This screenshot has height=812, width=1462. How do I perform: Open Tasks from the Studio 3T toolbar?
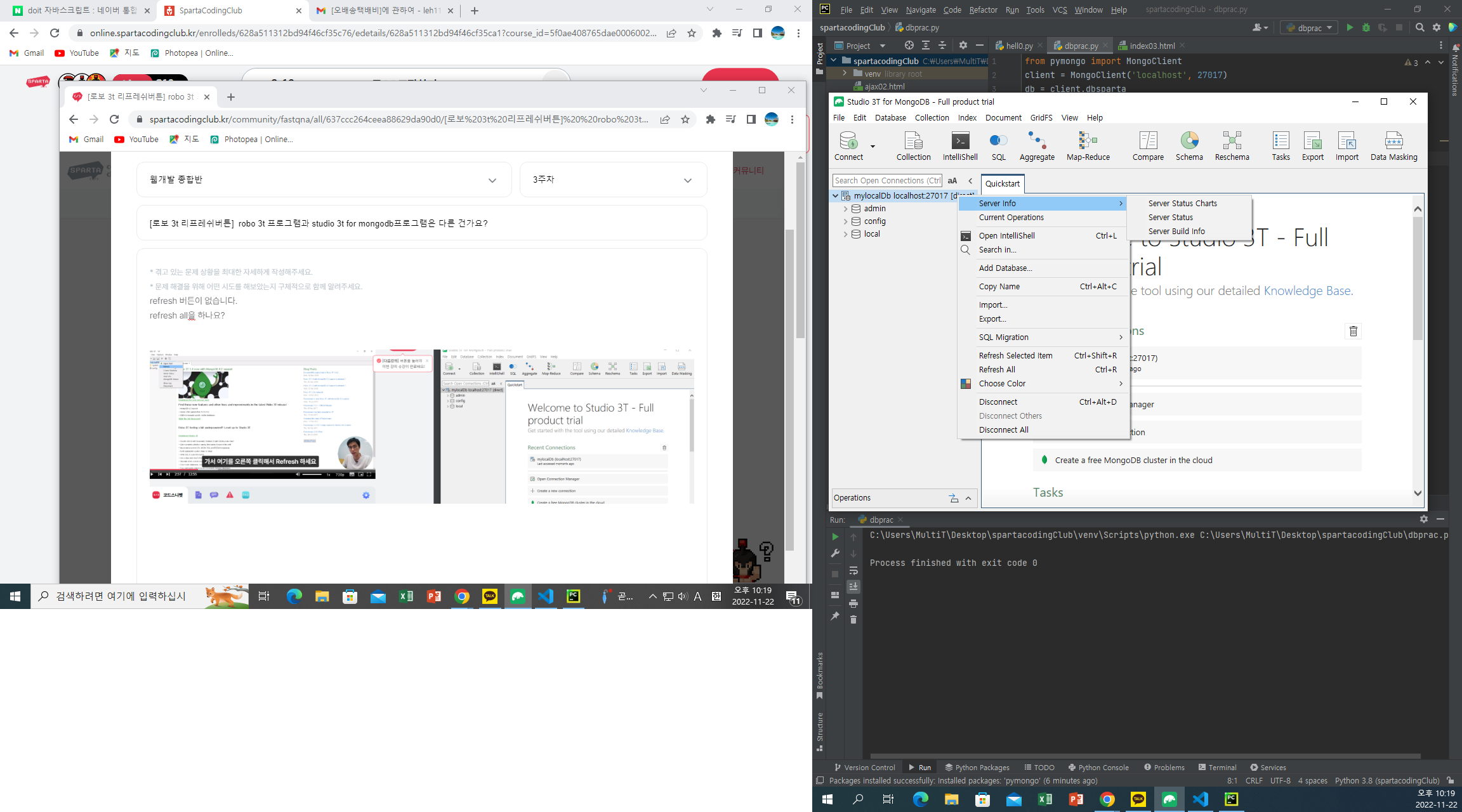click(x=1281, y=145)
